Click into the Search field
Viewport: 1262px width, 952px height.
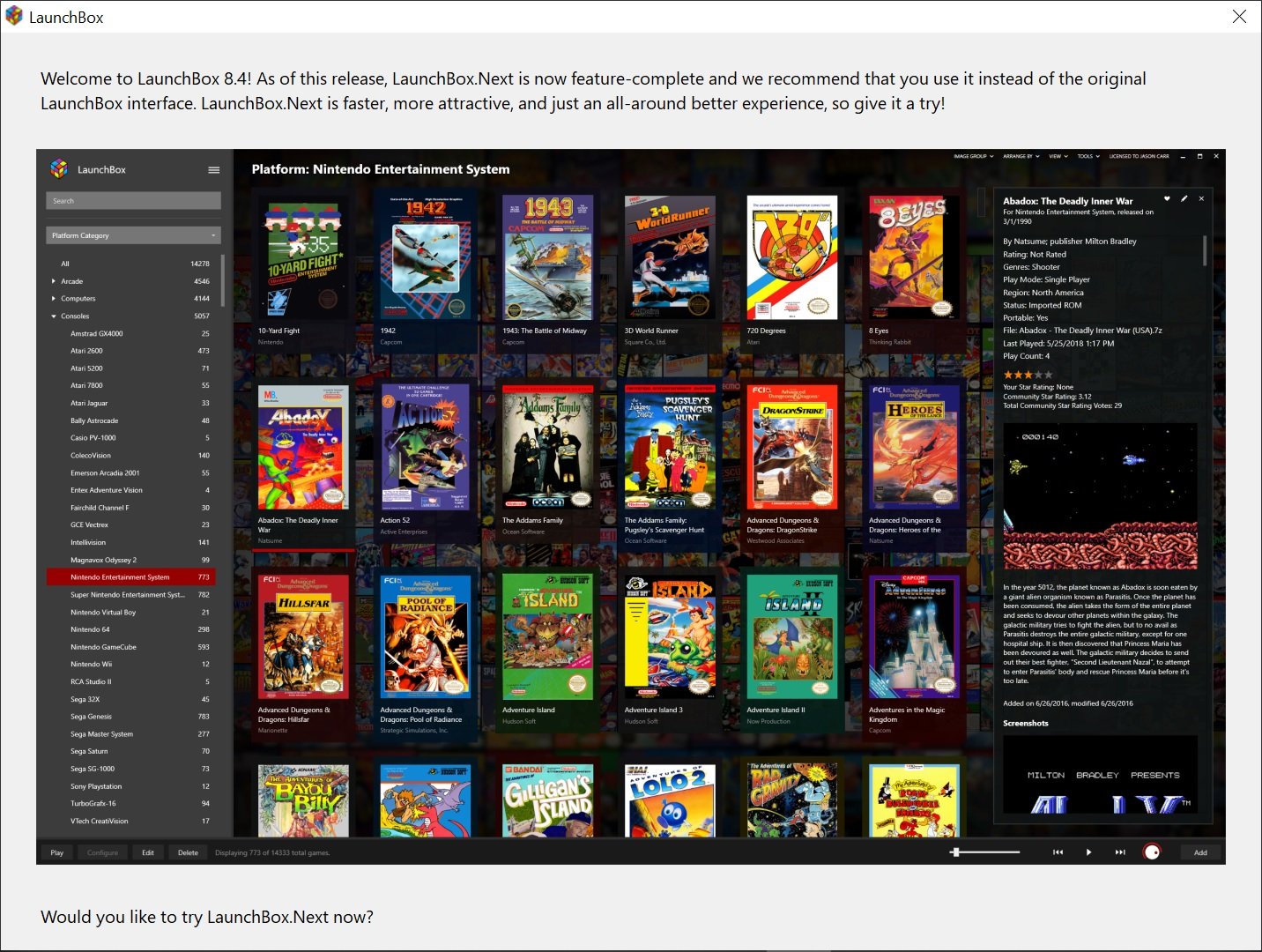click(133, 201)
